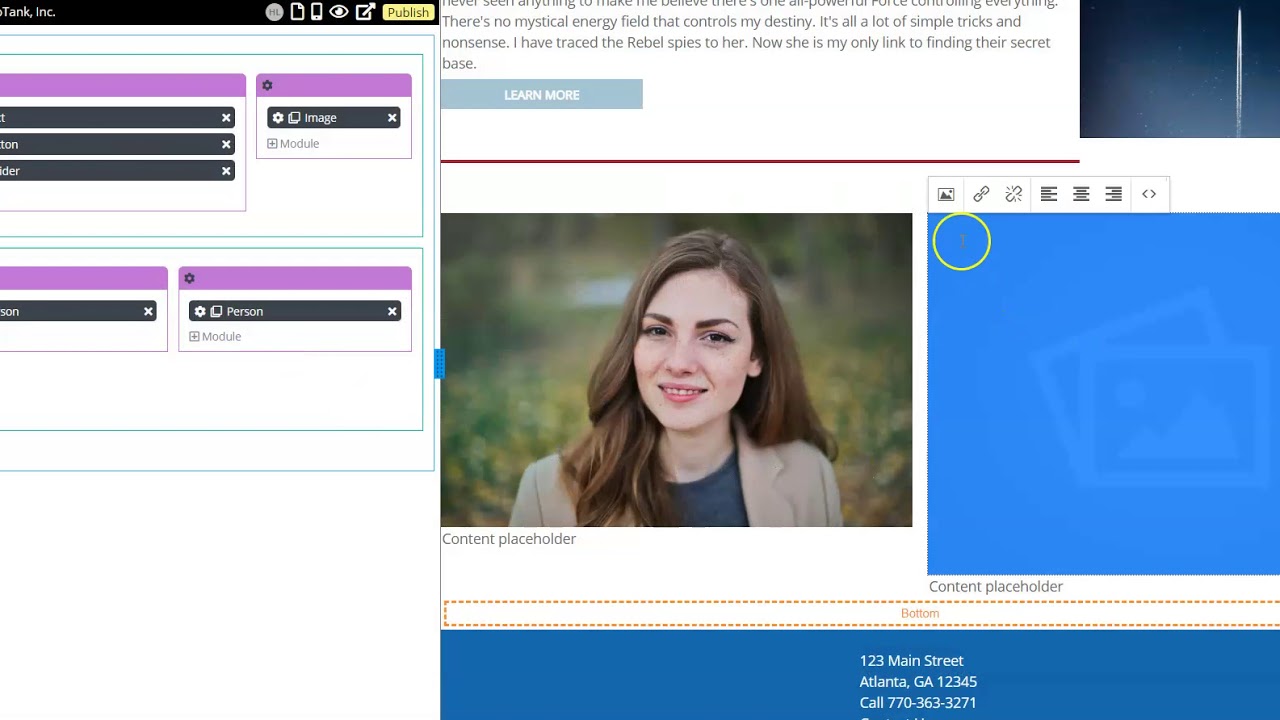Viewport: 1280px width, 720px height.
Task: Click the HL user avatar
Action: [274, 12]
